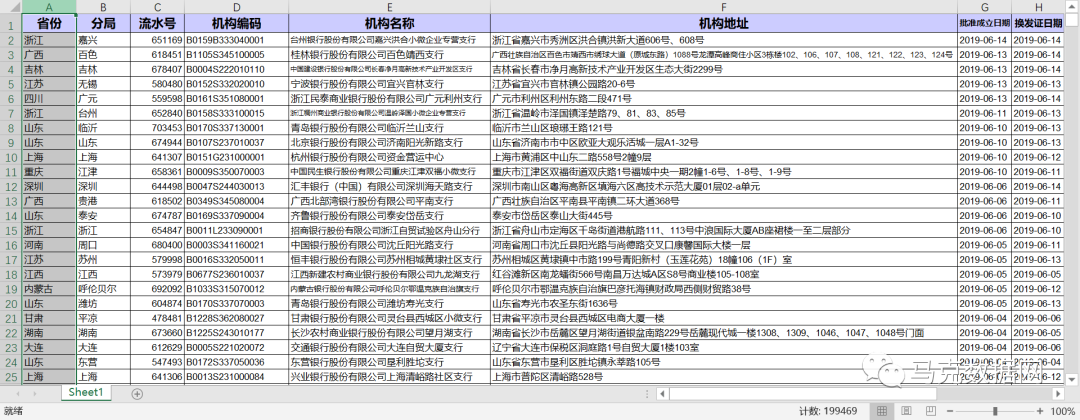This screenshot has width=1080, height=420.
Task: Select column F header
Action: click(724, 7)
